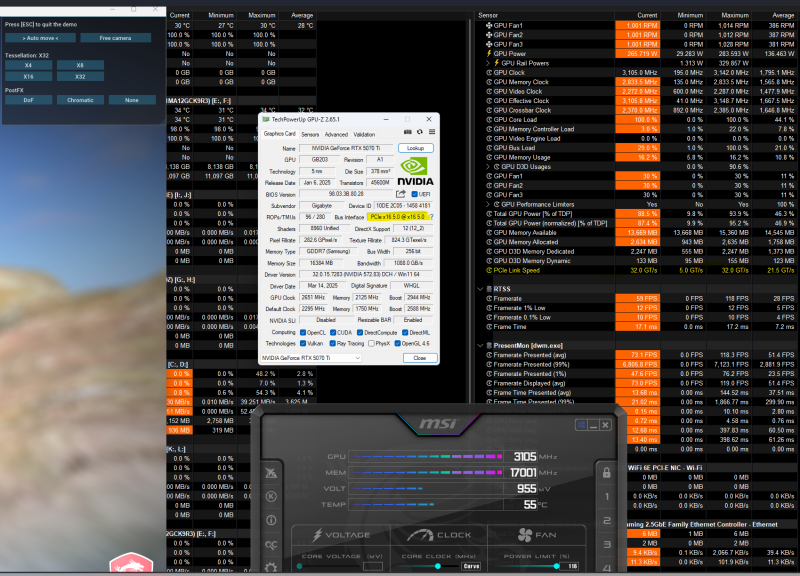Click the Core Clock Curve field
This screenshot has width=800, height=576.
click(471, 566)
